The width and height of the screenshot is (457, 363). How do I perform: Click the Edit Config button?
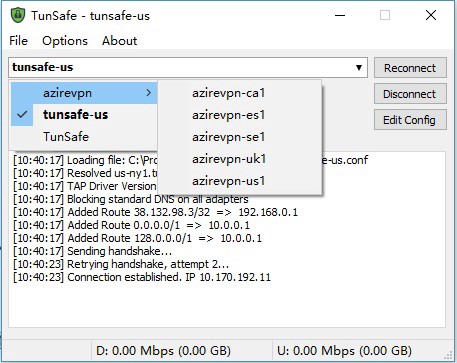point(410,120)
